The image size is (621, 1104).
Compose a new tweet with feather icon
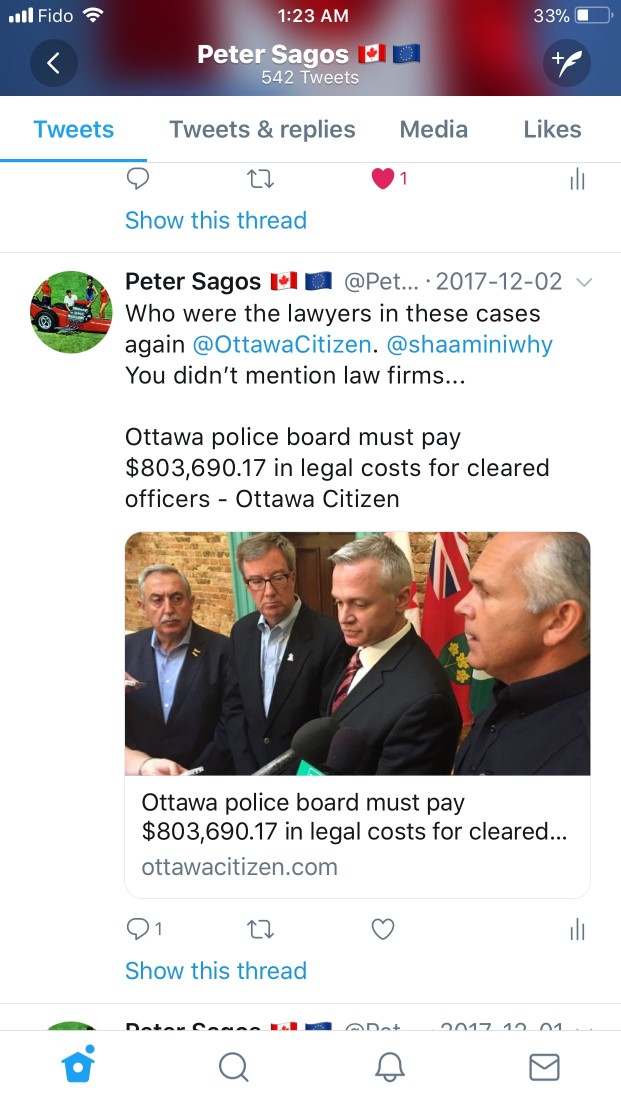567,63
